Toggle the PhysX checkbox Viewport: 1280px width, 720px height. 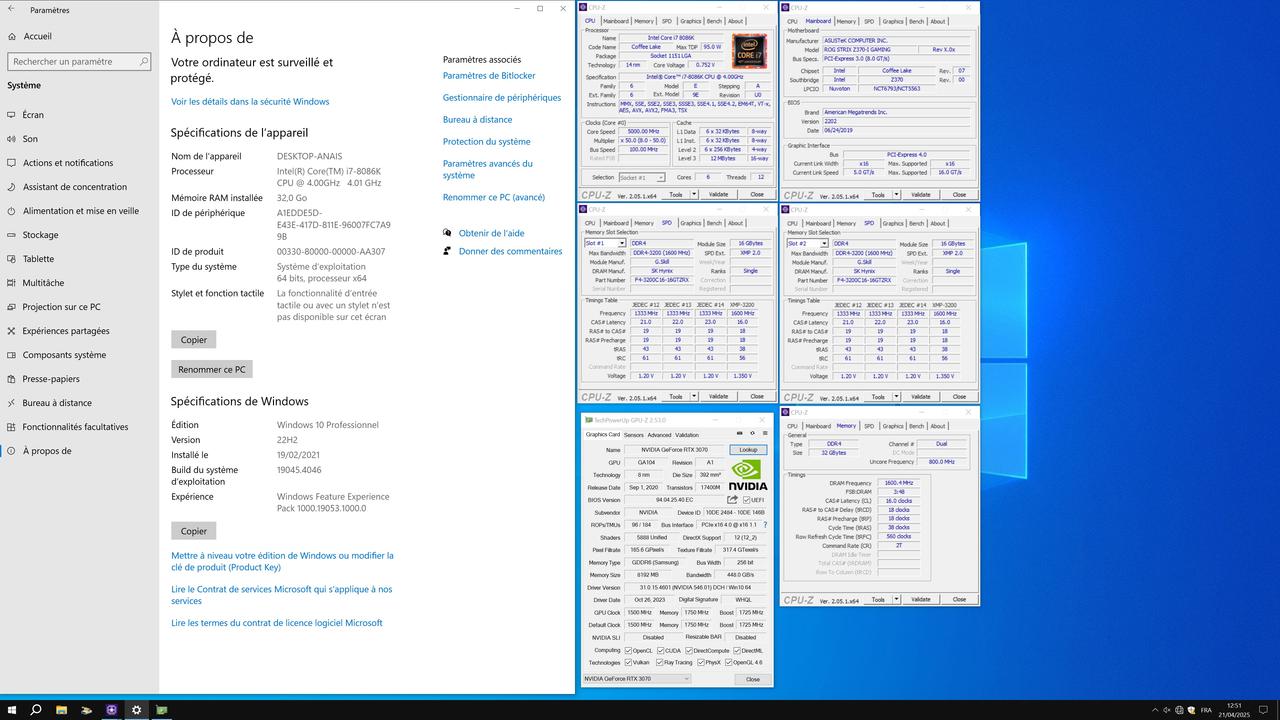tap(701, 662)
